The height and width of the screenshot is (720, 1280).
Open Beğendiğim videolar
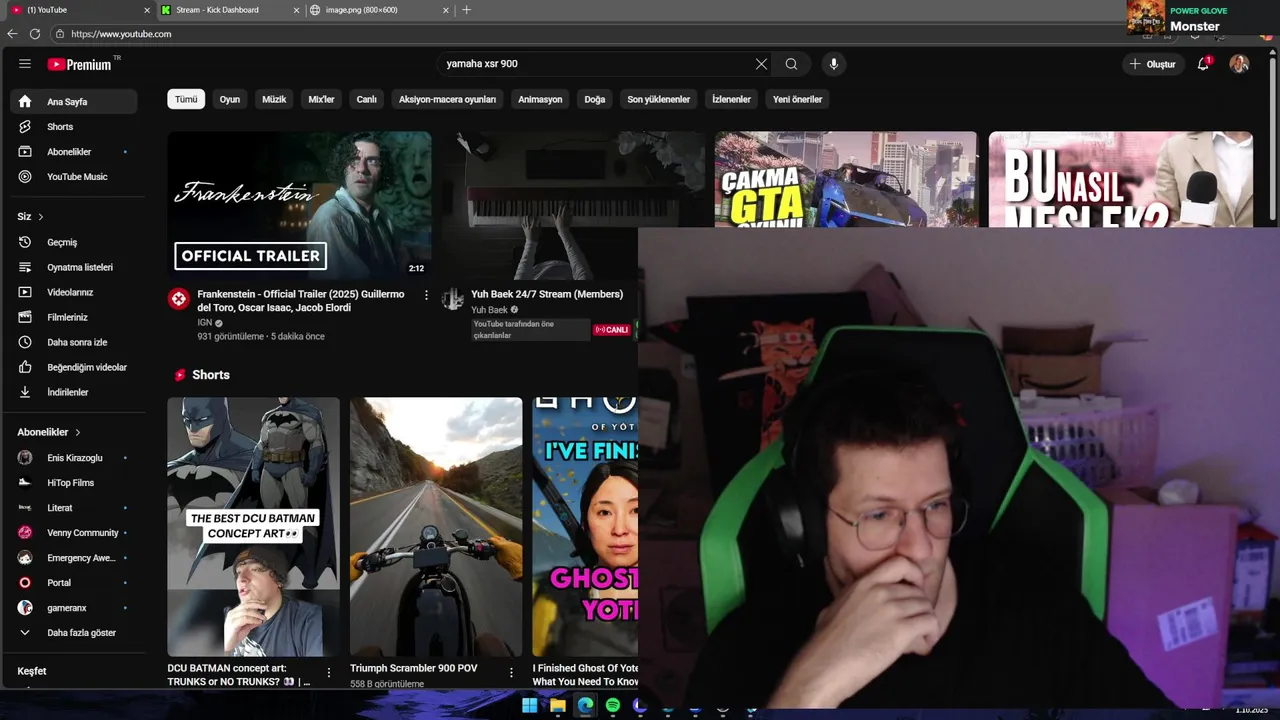point(74,367)
